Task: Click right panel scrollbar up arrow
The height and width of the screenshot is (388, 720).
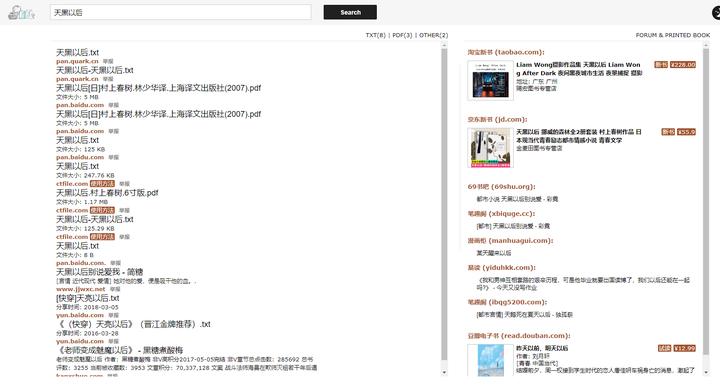Action: point(706,45)
